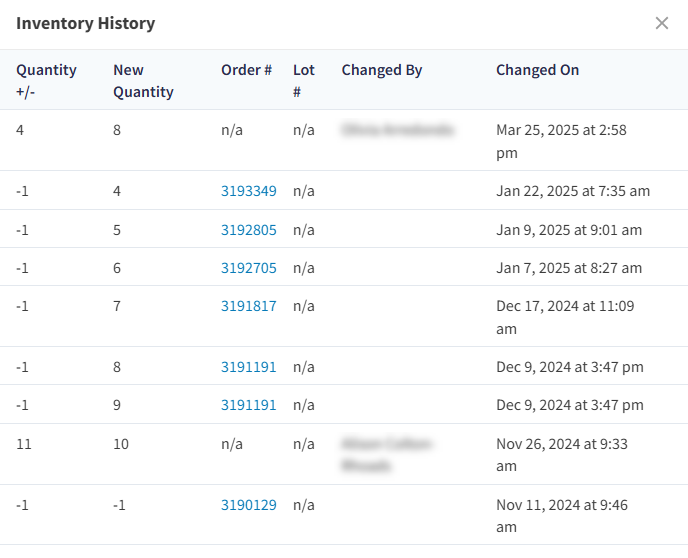Open order link 3192805
This screenshot has height=558, width=688.
248,230
